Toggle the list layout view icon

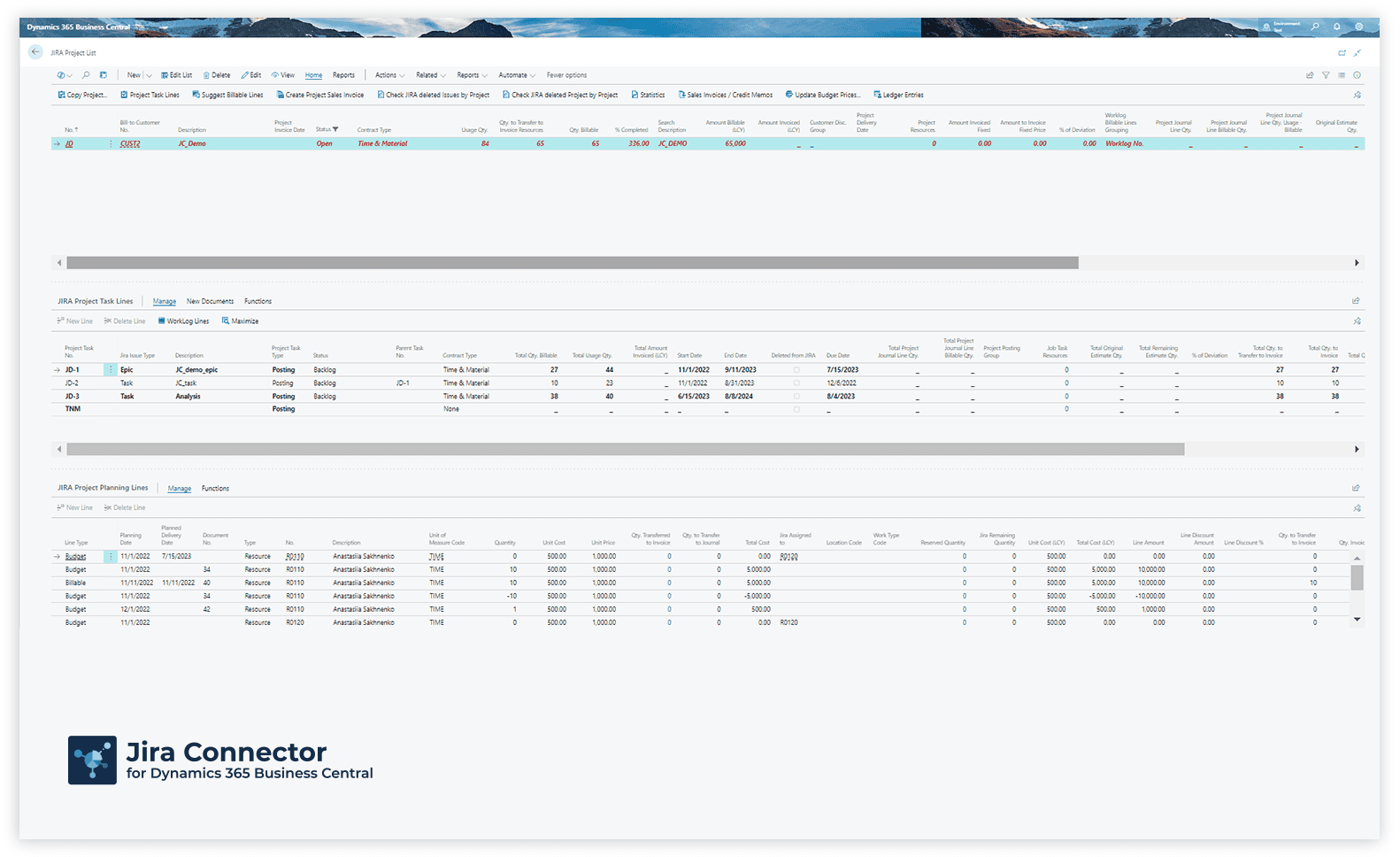1342,75
